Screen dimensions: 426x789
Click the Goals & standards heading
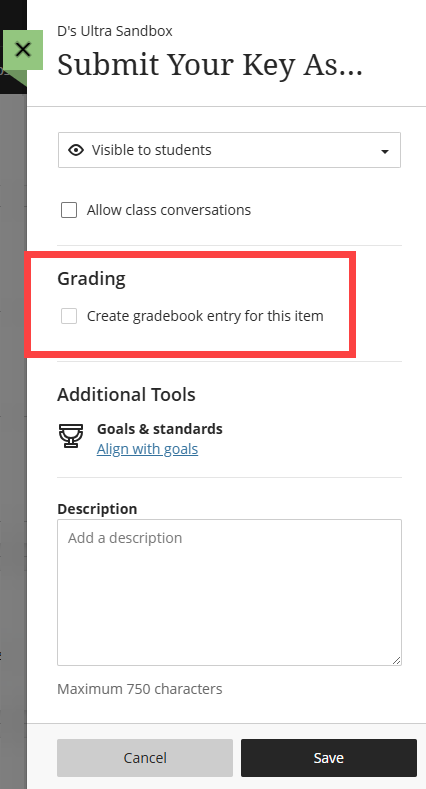(x=159, y=429)
